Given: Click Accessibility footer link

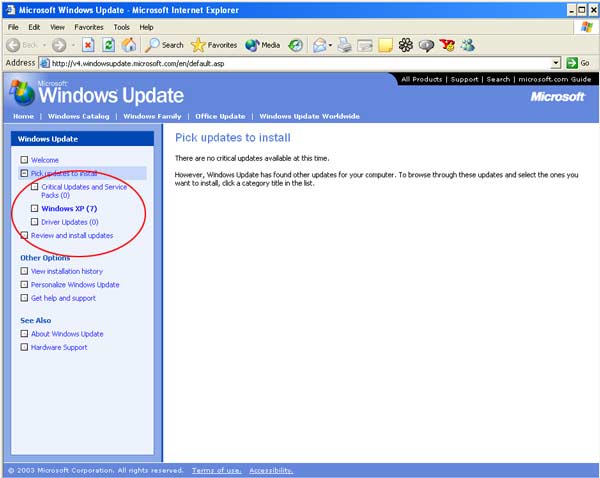Looking at the screenshot, I should tap(271, 470).
